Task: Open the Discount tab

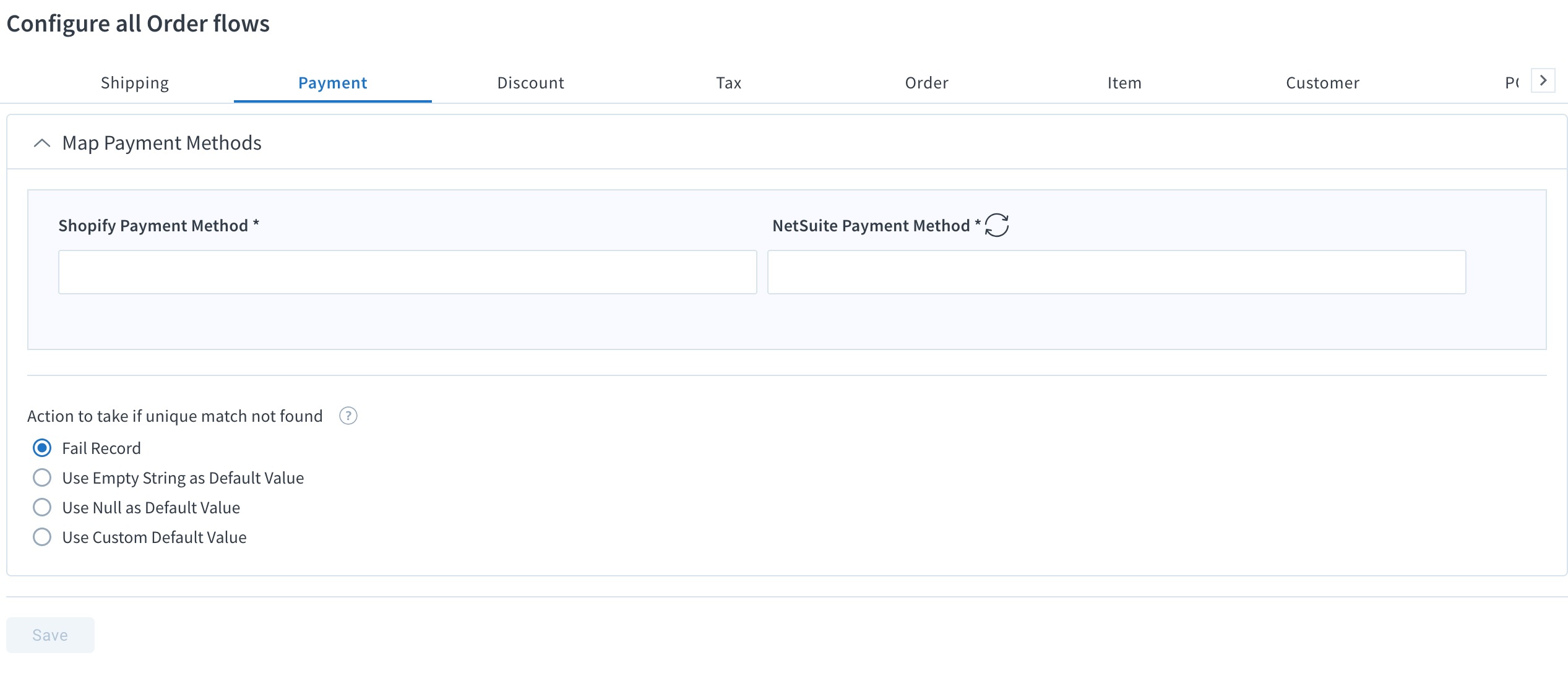Action: pos(531,83)
